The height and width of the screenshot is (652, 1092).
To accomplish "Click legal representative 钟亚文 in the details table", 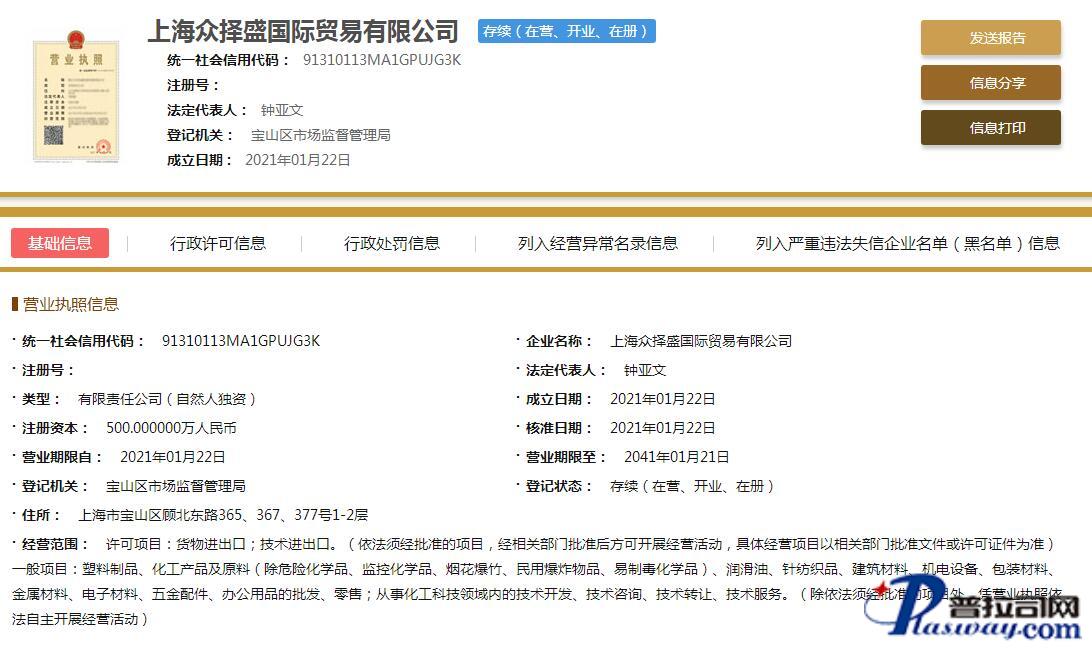I will coord(645,370).
